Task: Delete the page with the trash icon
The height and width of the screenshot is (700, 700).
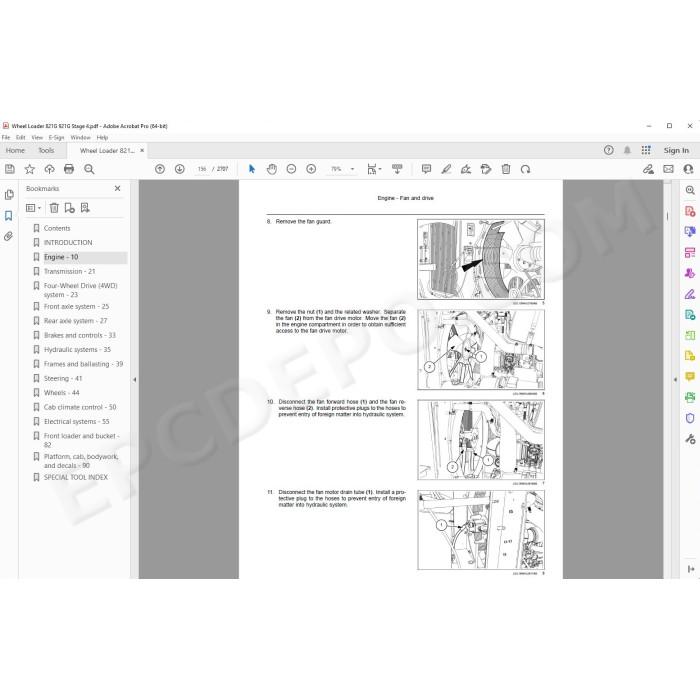Action: (506, 169)
